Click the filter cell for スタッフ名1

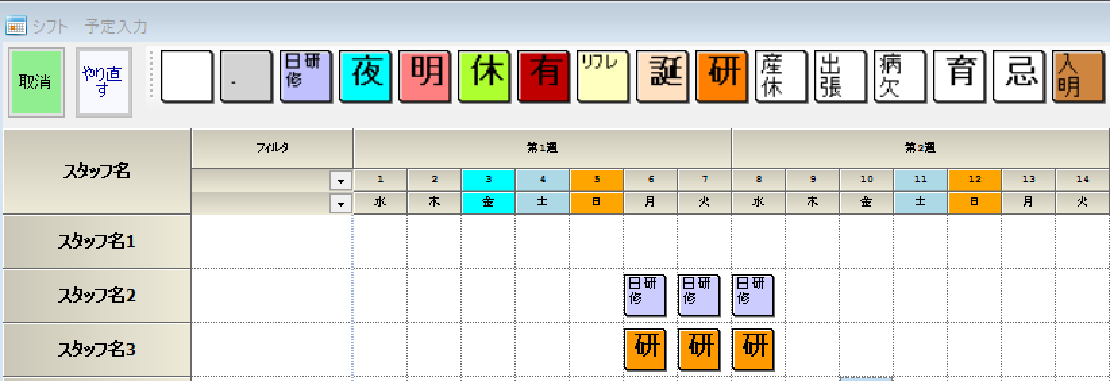tap(273, 241)
